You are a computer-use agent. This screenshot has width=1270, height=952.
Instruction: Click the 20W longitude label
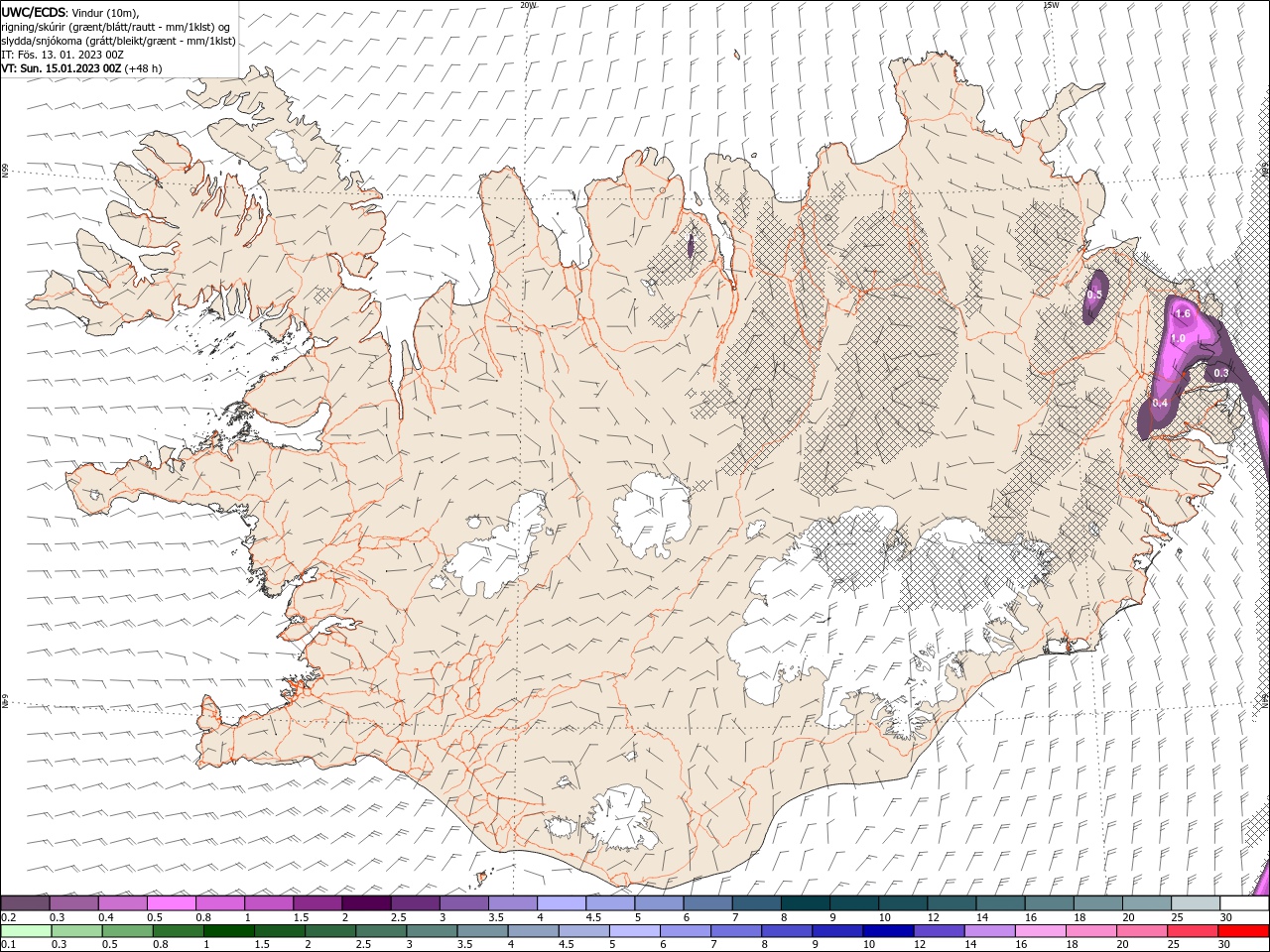528,5
